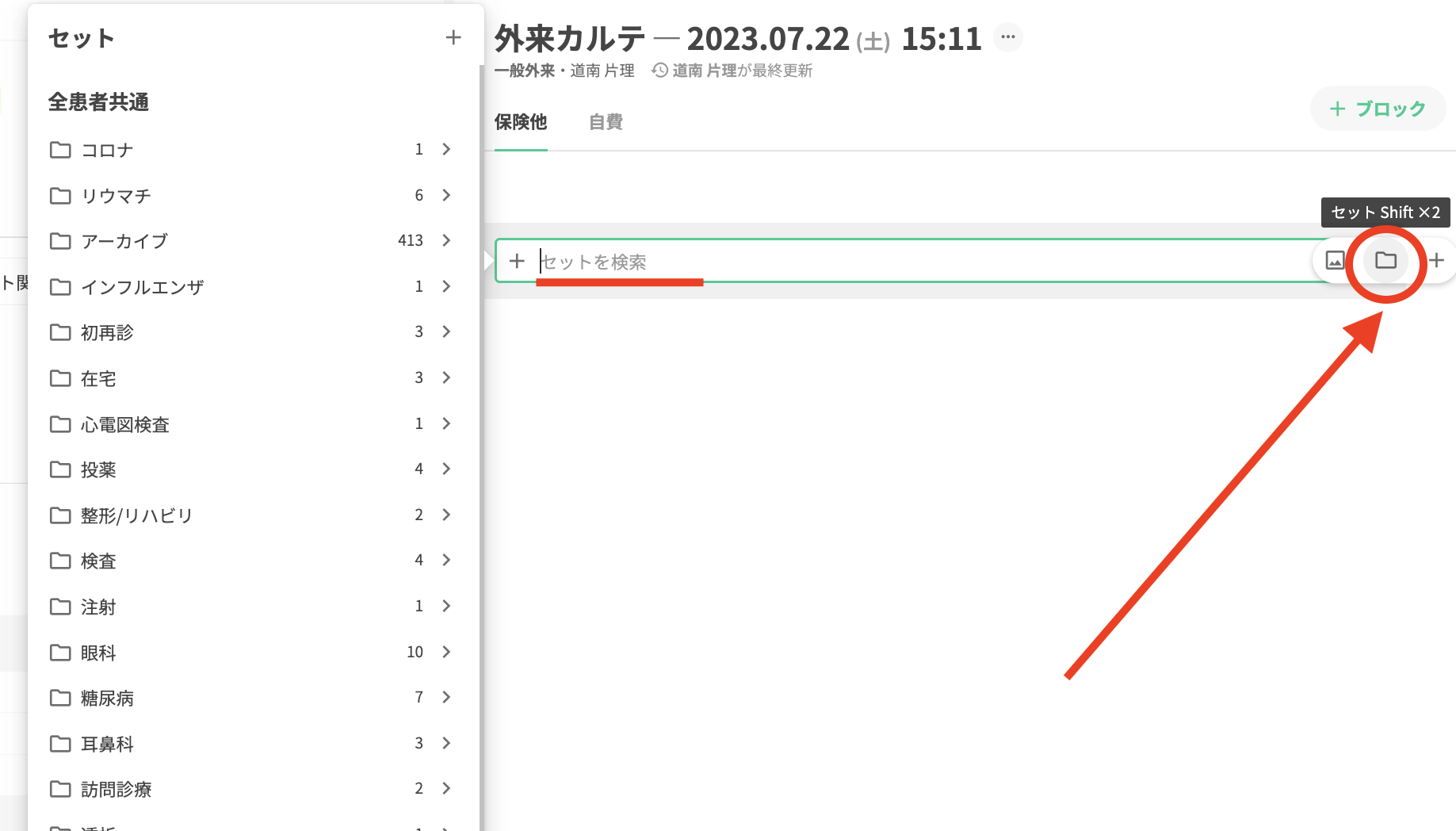Expand the 注射 chevron arrow

click(x=446, y=607)
